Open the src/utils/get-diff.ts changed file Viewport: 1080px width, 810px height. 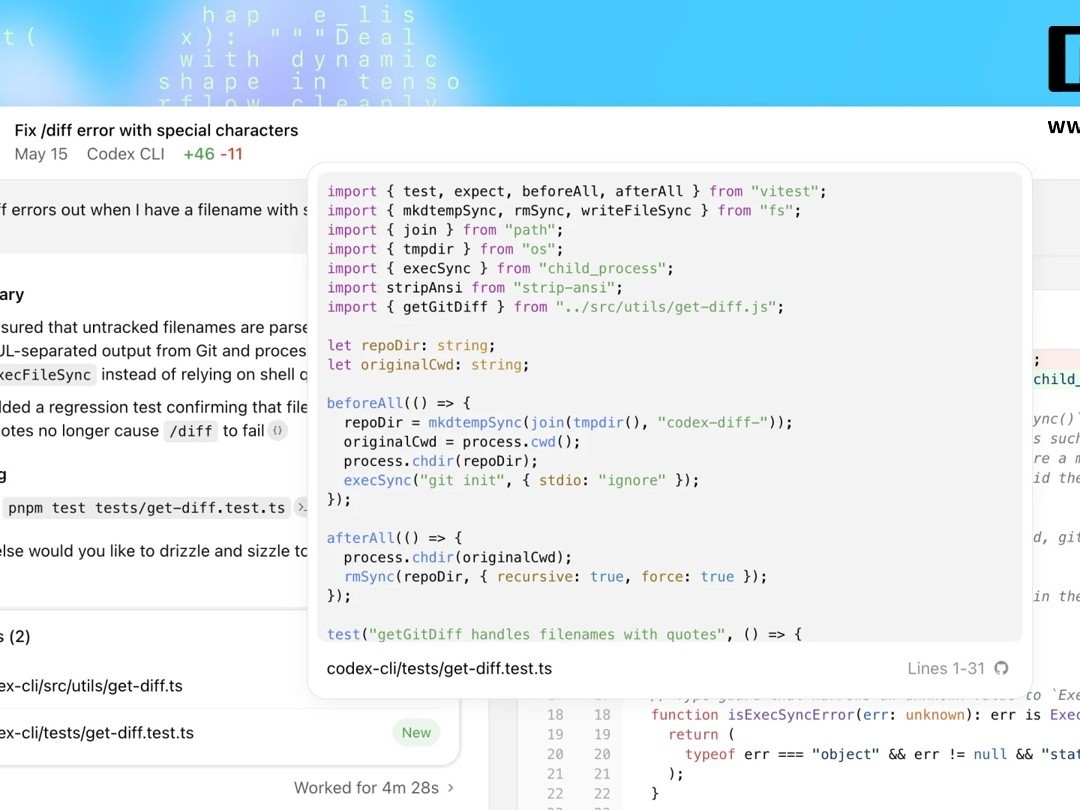tap(92, 686)
